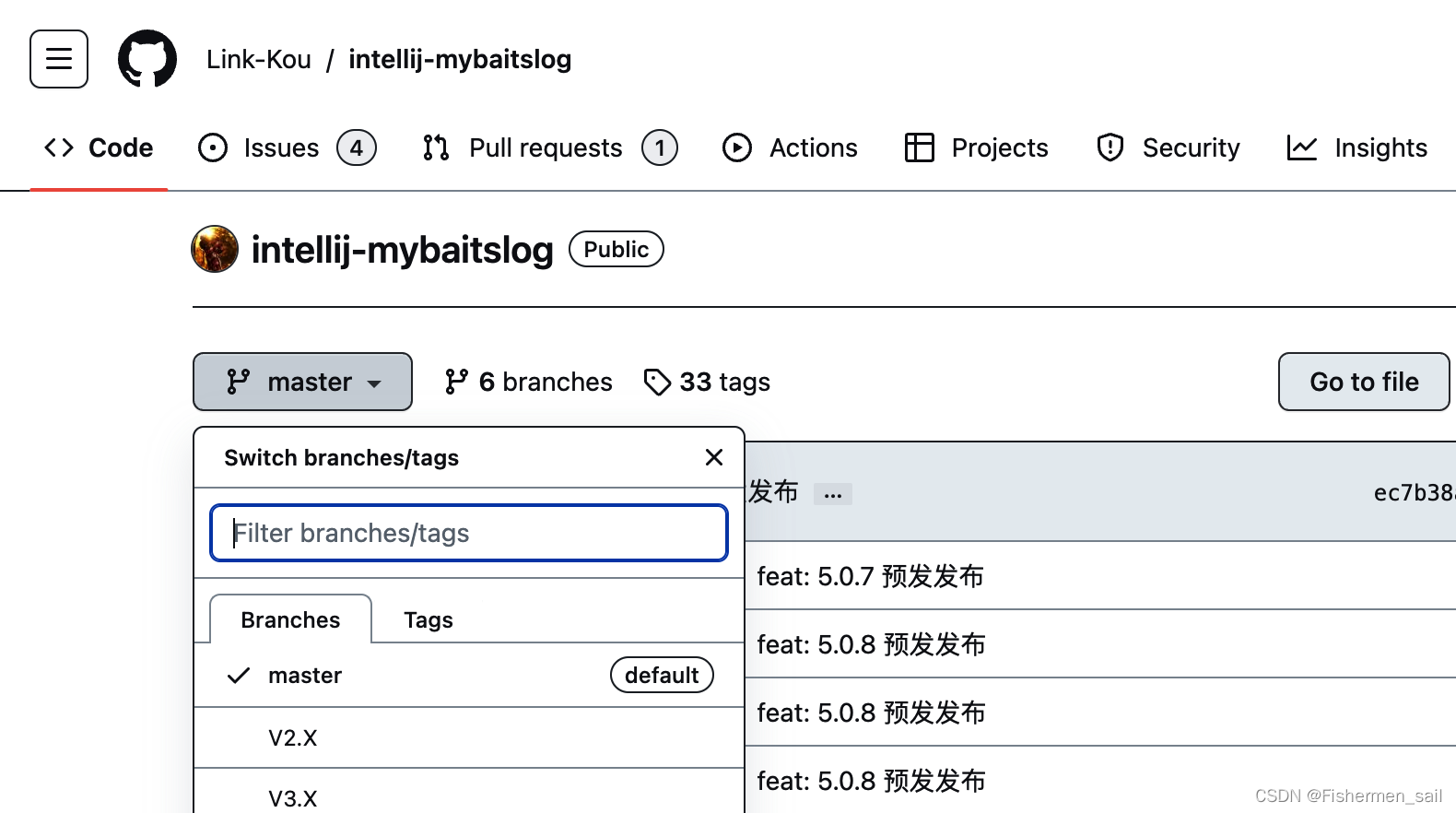The image size is (1456, 813).
Task: View all 6 branches
Action: 528,382
